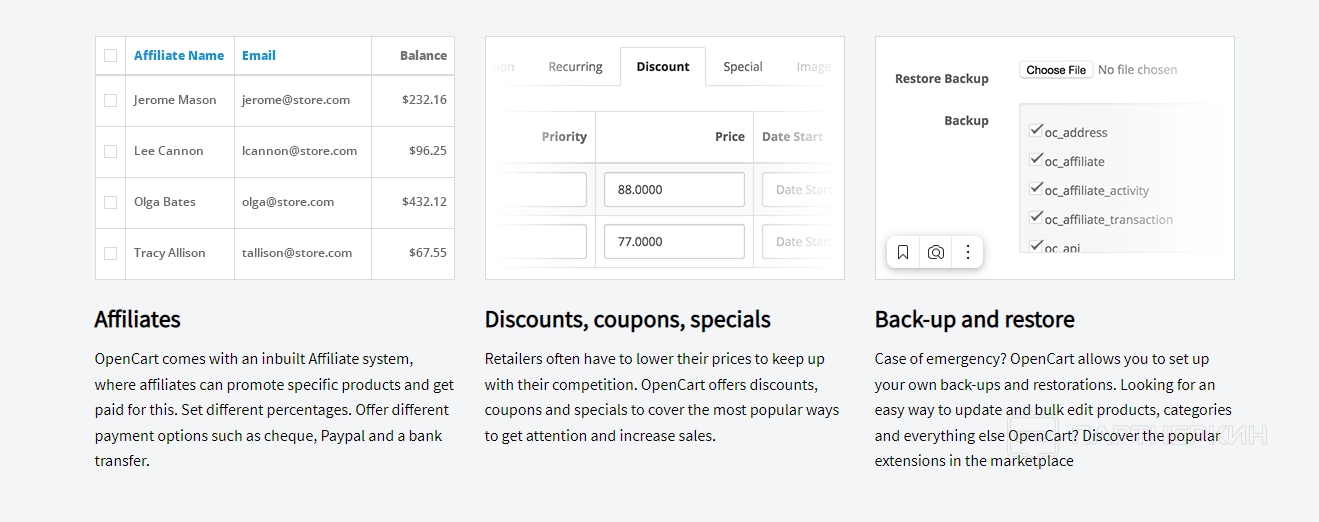The image size is (1319, 522).
Task: Click the price field showing 88.0000
Action: pyautogui.click(x=674, y=190)
